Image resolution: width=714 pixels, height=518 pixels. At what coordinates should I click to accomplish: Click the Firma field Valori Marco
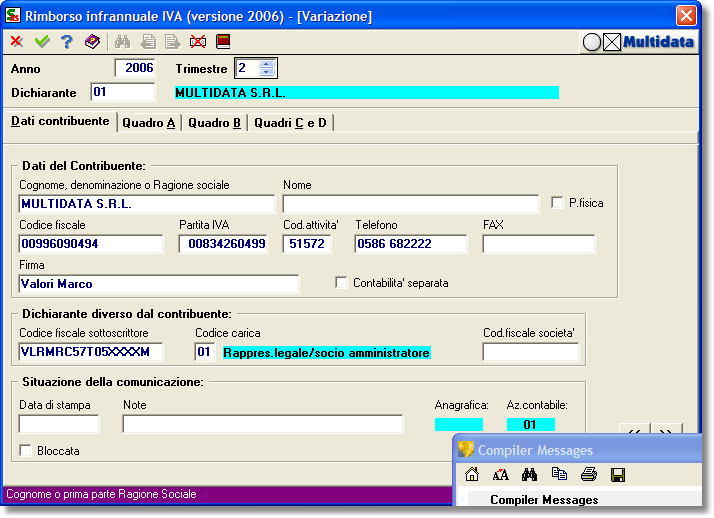coord(158,284)
